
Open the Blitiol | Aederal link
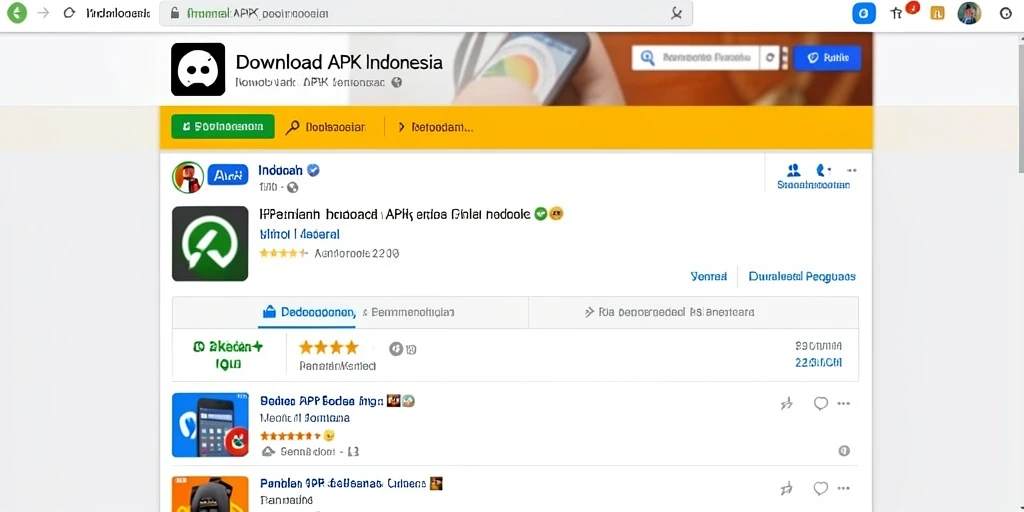click(299, 234)
